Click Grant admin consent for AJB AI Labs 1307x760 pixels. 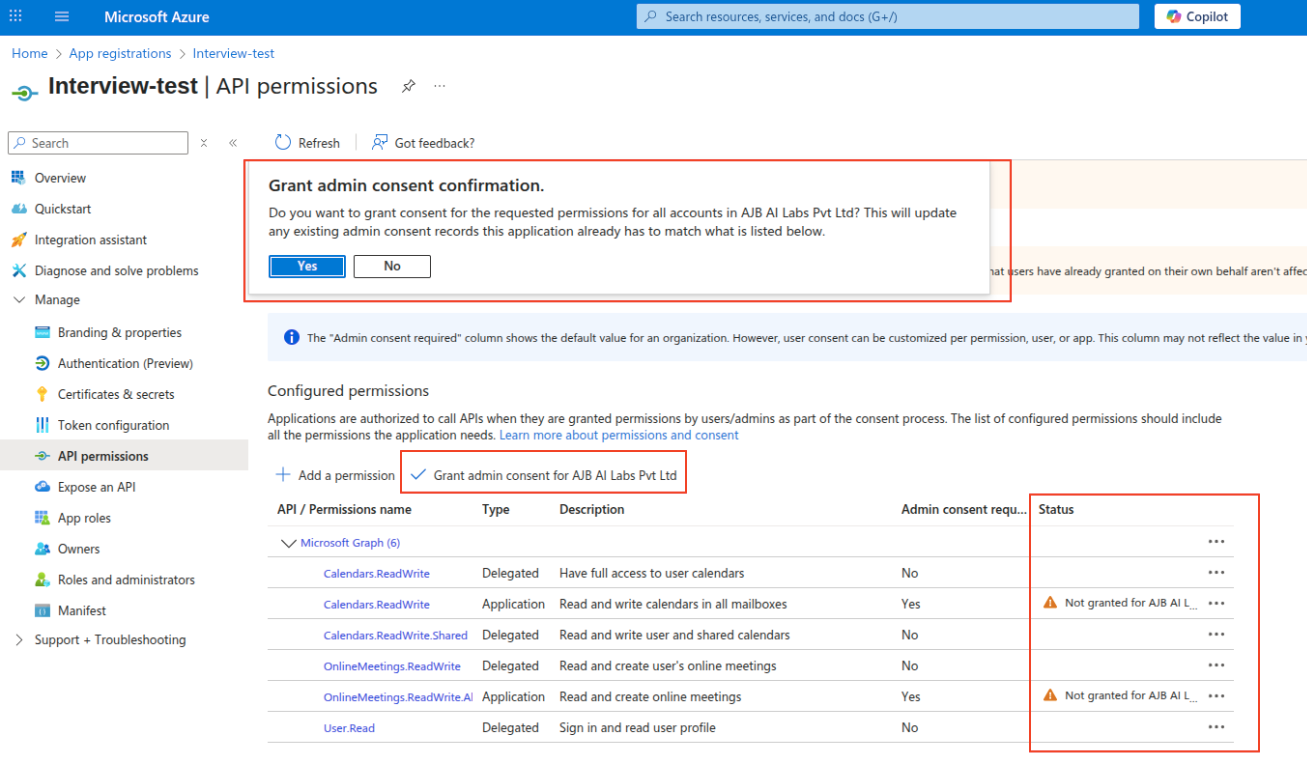click(x=544, y=475)
